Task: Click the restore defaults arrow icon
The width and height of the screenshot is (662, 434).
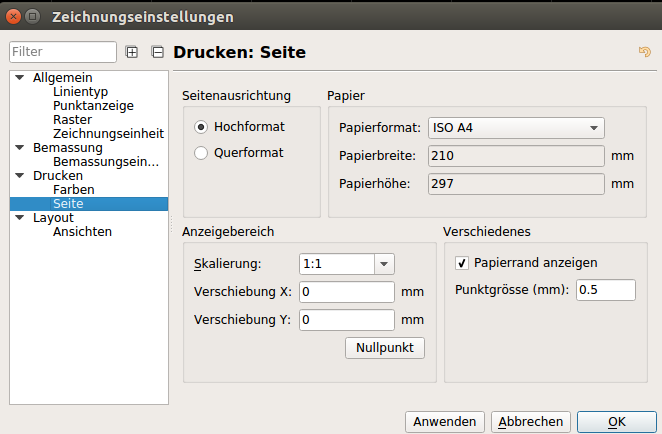Action: [644, 52]
